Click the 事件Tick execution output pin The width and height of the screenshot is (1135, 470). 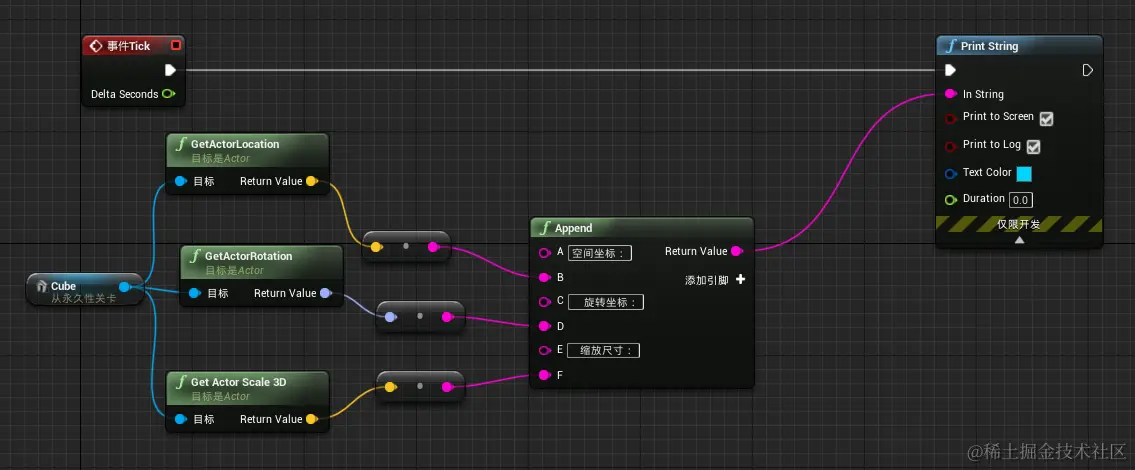(x=170, y=70)
